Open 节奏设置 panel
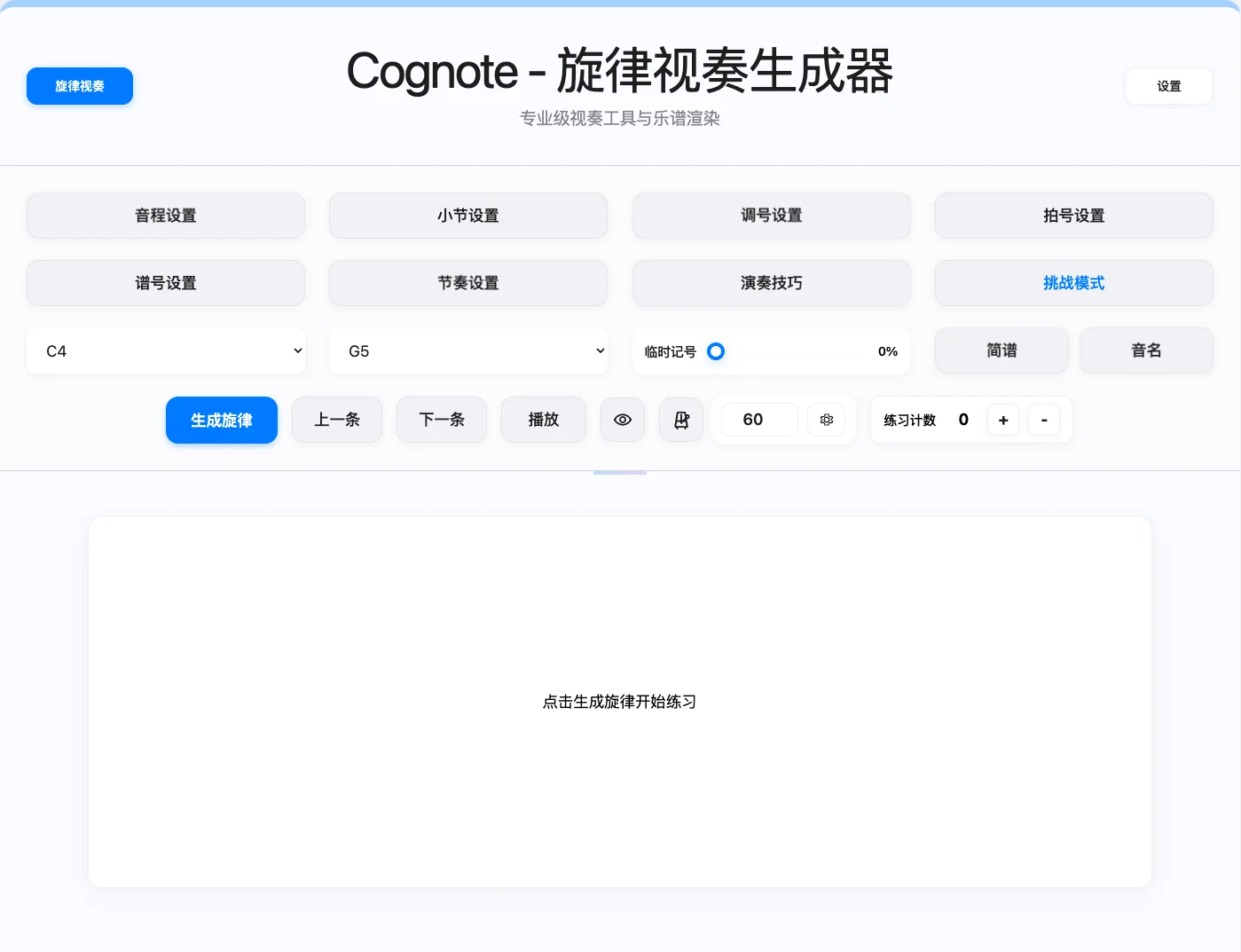Screen dimensions: 1241x952 (x=468, y=283)
